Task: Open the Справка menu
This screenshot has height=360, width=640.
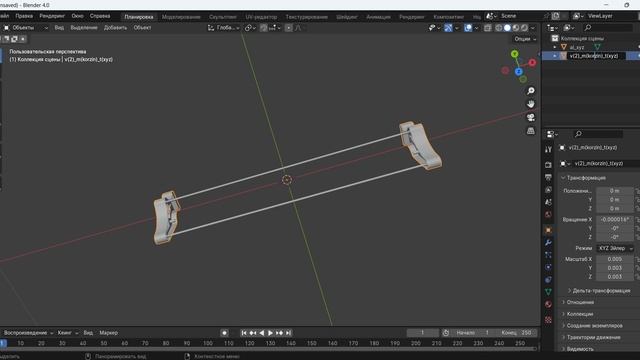Action: [100, 16]
